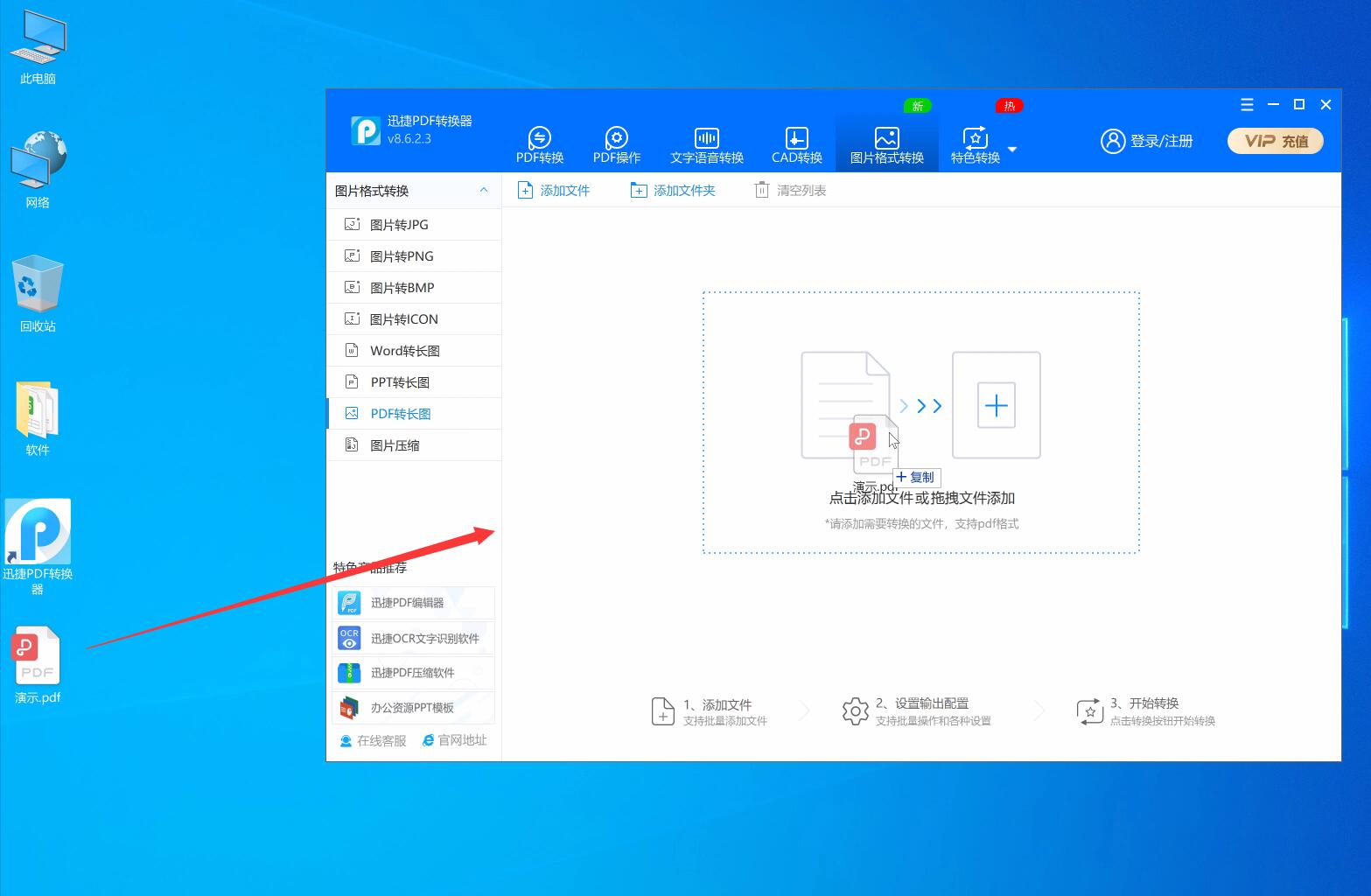Select 软件 folder on desktop
Image resolution: width=1371 pixels, height=896 pixels.
pos(38,419)
